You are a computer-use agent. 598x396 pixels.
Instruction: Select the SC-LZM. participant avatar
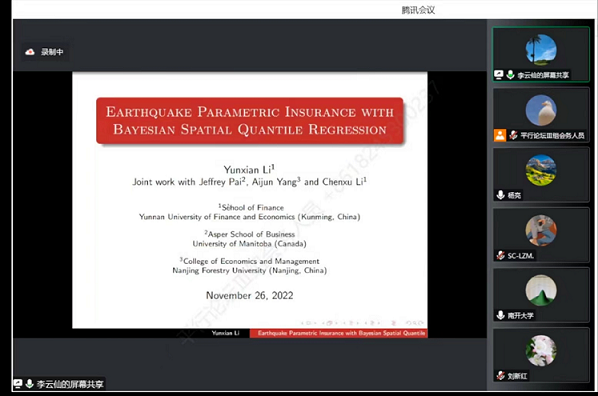coord(541,230)
